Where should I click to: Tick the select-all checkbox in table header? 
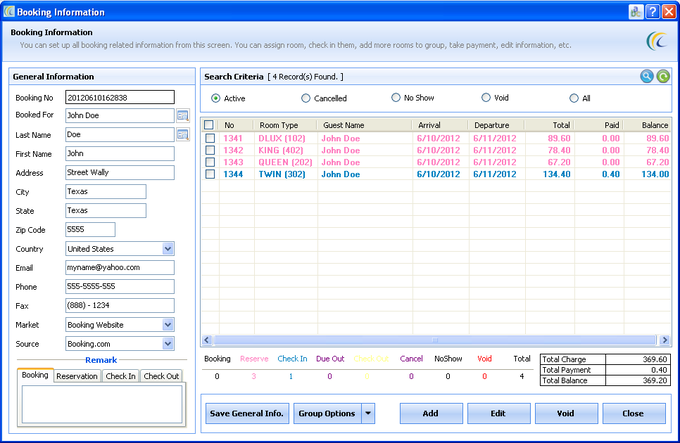(x=209, y=125)
